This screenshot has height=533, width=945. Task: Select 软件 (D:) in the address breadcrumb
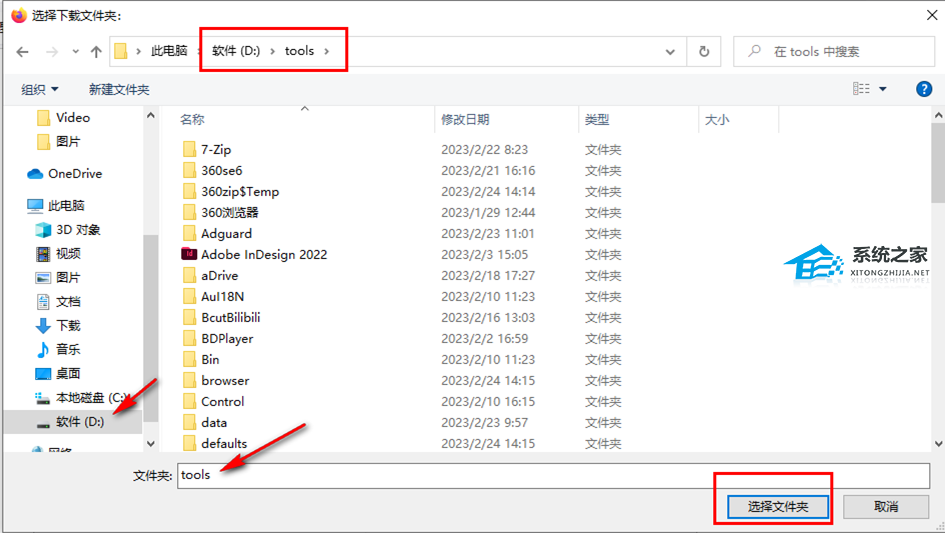(x=236, y=51)
